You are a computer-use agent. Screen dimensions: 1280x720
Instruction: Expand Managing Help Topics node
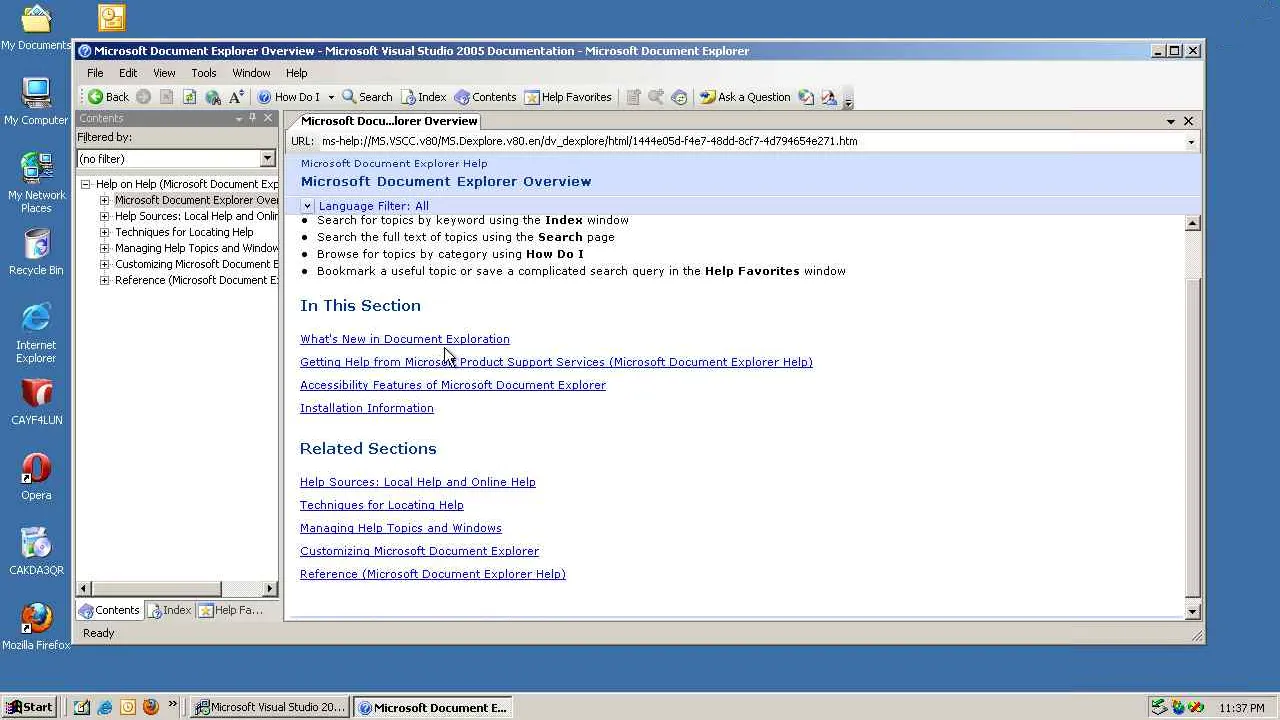point(104,248)
